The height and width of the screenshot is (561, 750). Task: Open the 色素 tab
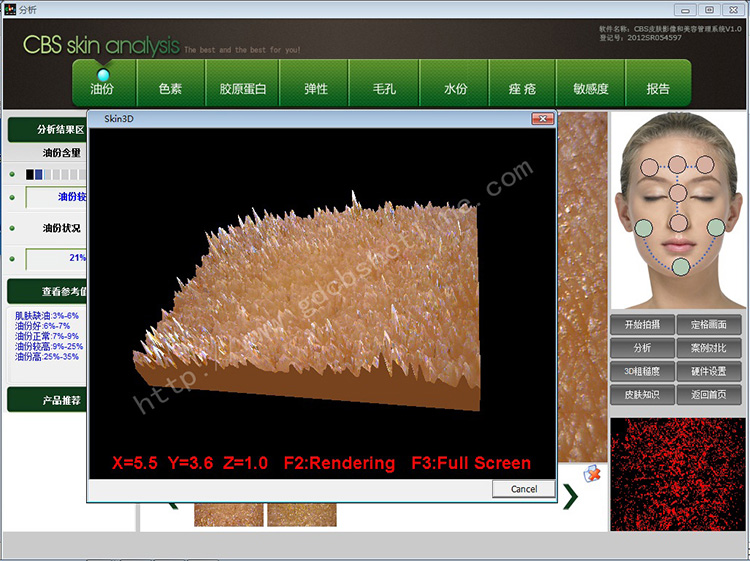[x=171, y=83]
